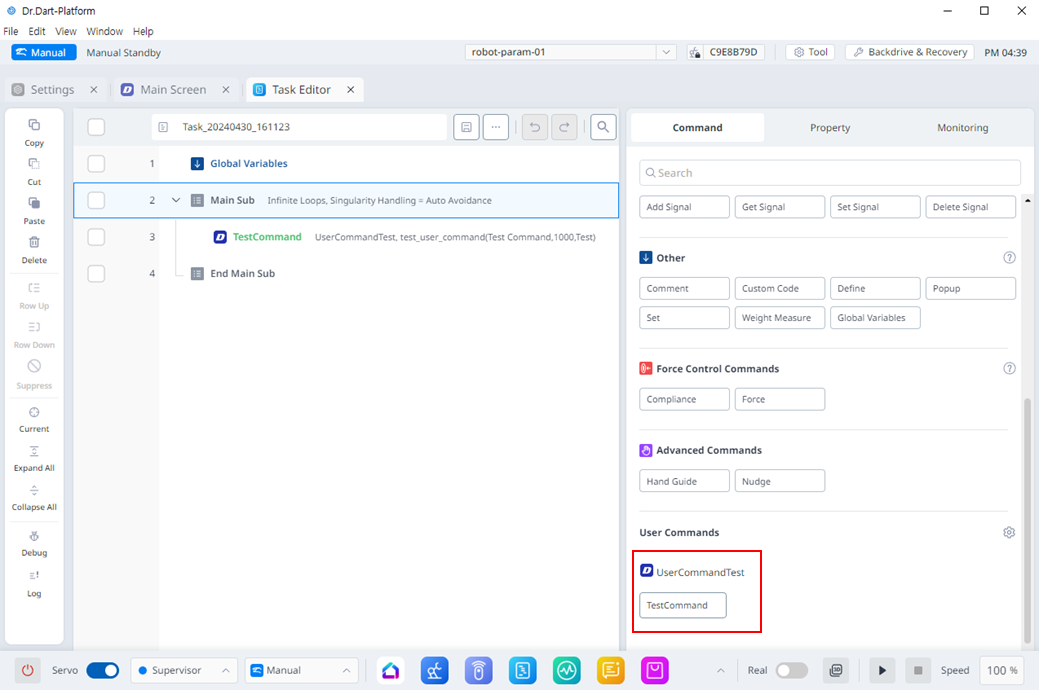Check the End Main Sub row checkbox
1039x690 pixels.
point(96,273)
